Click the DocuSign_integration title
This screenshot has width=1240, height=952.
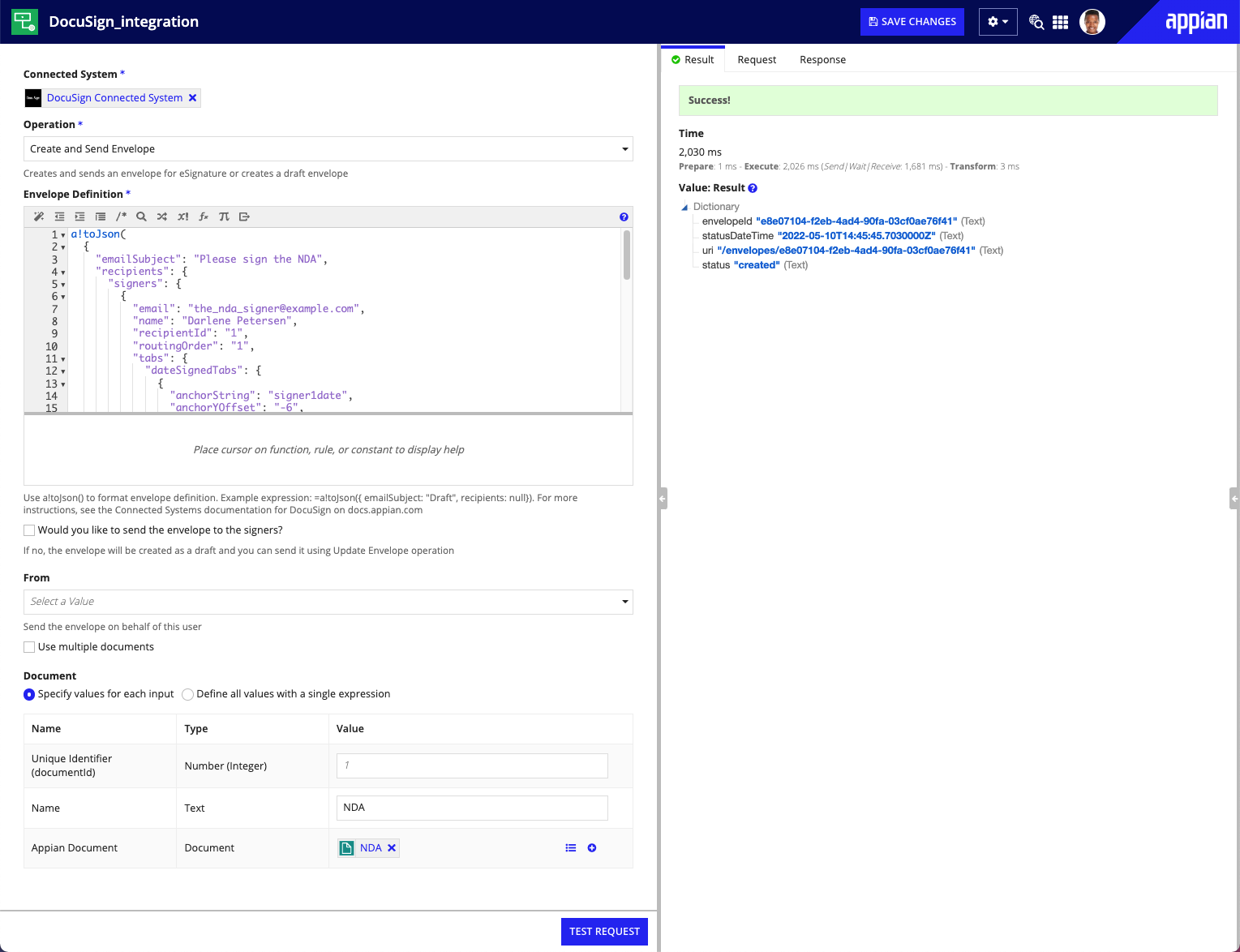pyautogui.click(x=123, y=22)
